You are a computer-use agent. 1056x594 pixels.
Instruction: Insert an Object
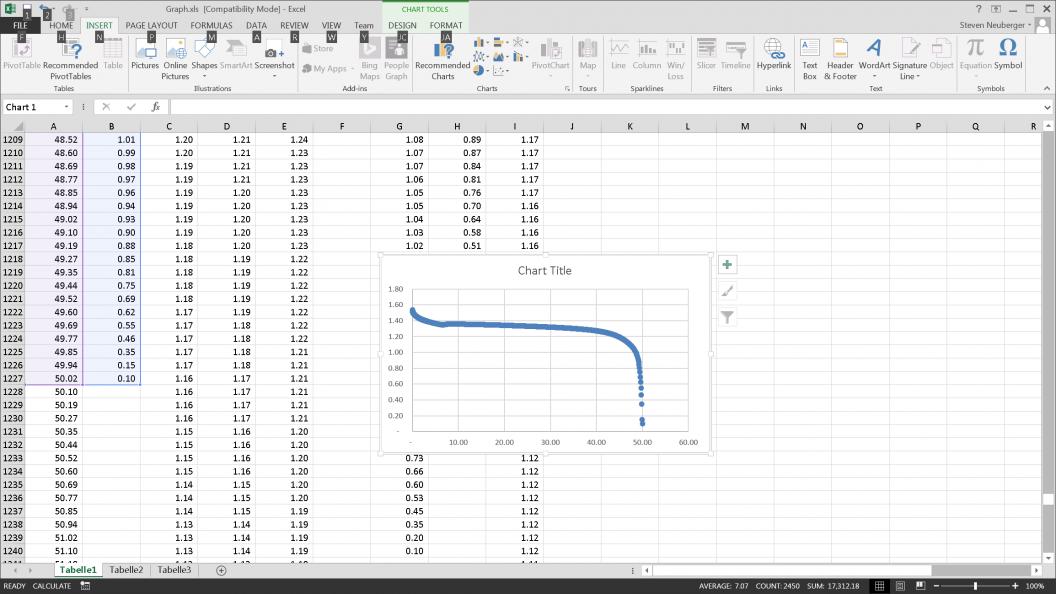pyautogui.click(x=942, y=55)
